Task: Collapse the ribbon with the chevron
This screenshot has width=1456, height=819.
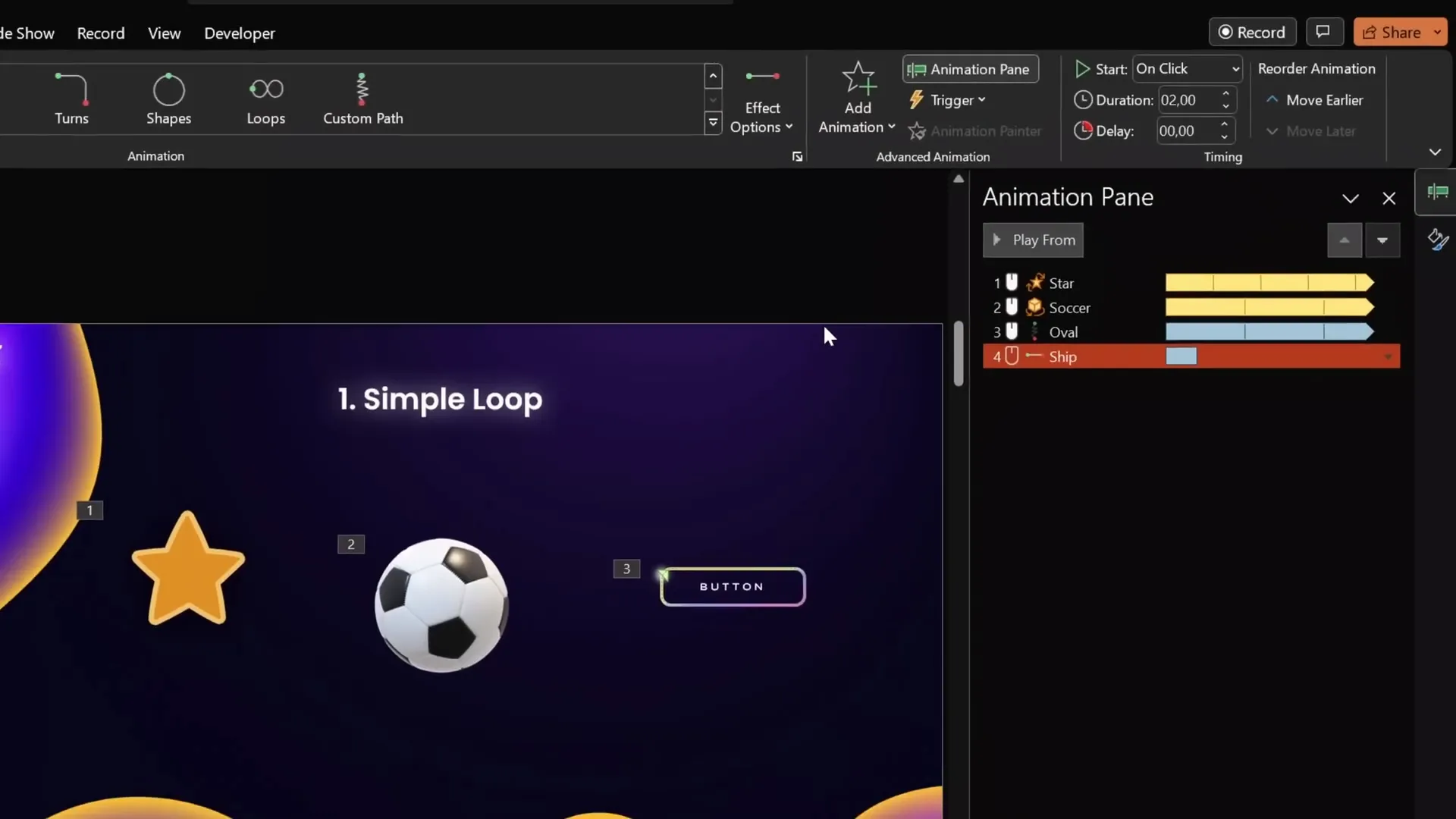Action: (1435, 152)
